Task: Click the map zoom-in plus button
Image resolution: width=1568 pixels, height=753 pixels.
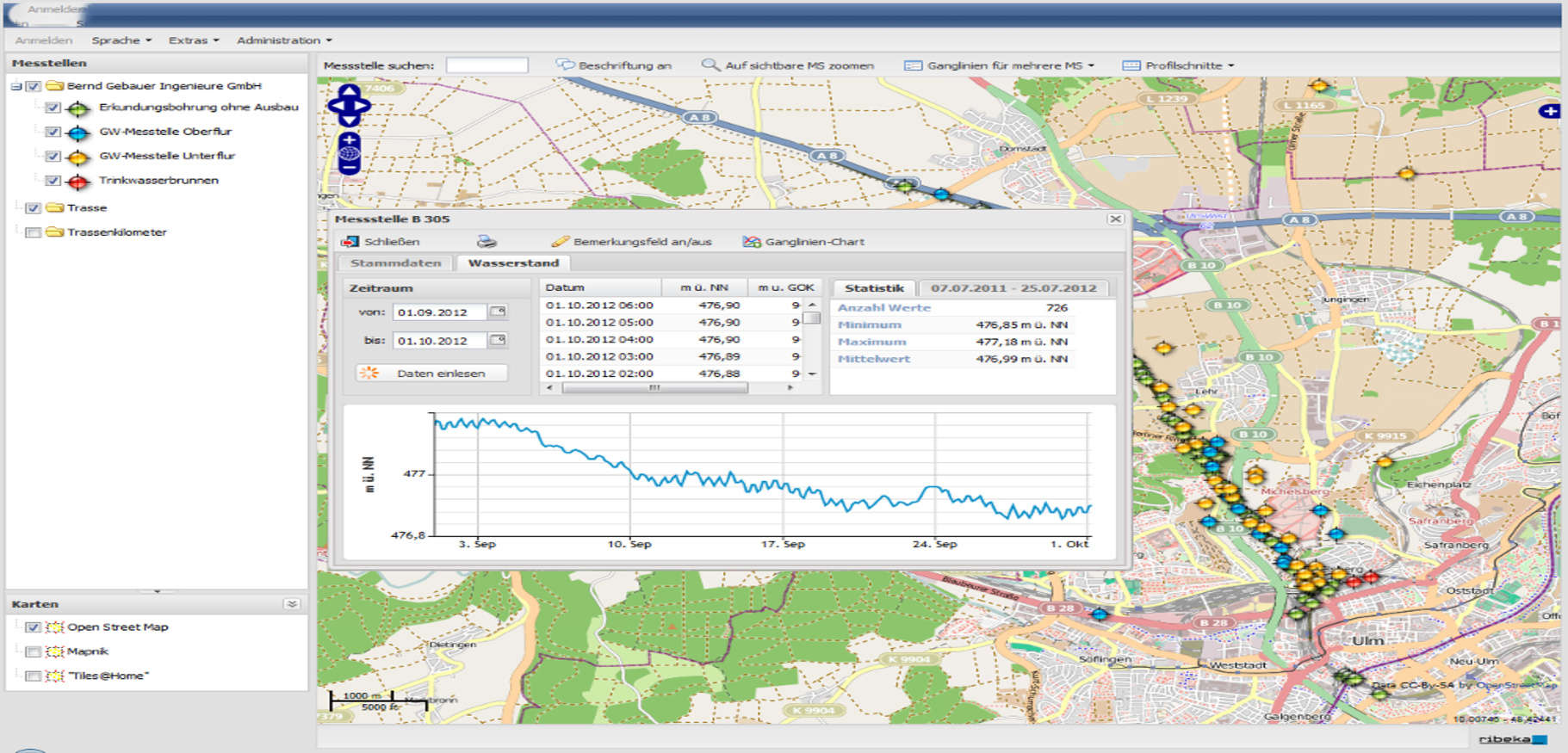Action: [349, 139]
